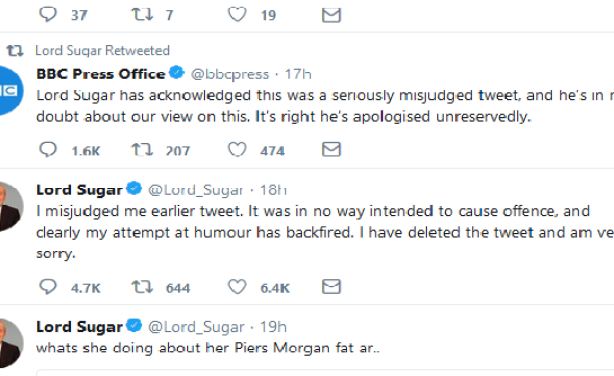Reply to BBC Press Office tweet
The image size is (614, 376).
[x=48, y=150]
